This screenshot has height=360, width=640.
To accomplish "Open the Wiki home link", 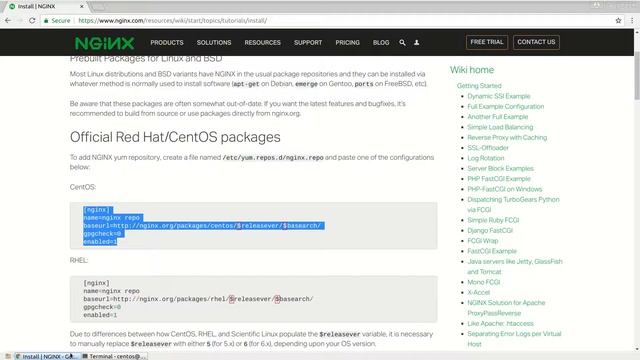I will click(472, 70).
